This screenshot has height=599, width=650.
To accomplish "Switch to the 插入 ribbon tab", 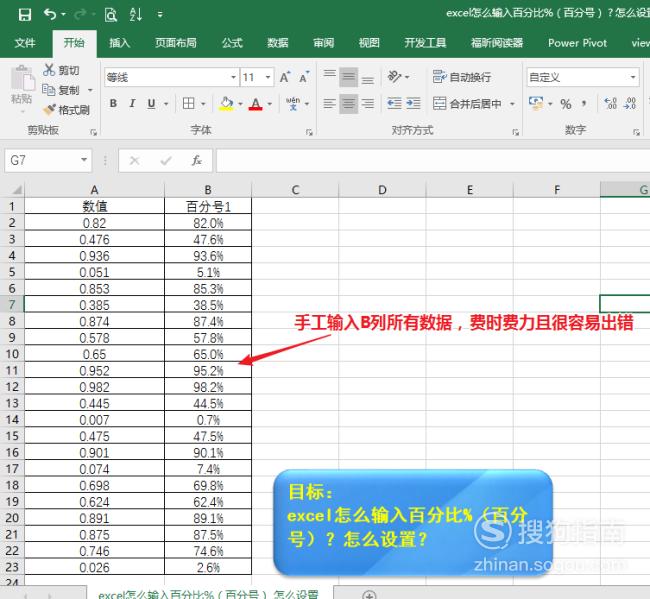I will coord(119,43).
